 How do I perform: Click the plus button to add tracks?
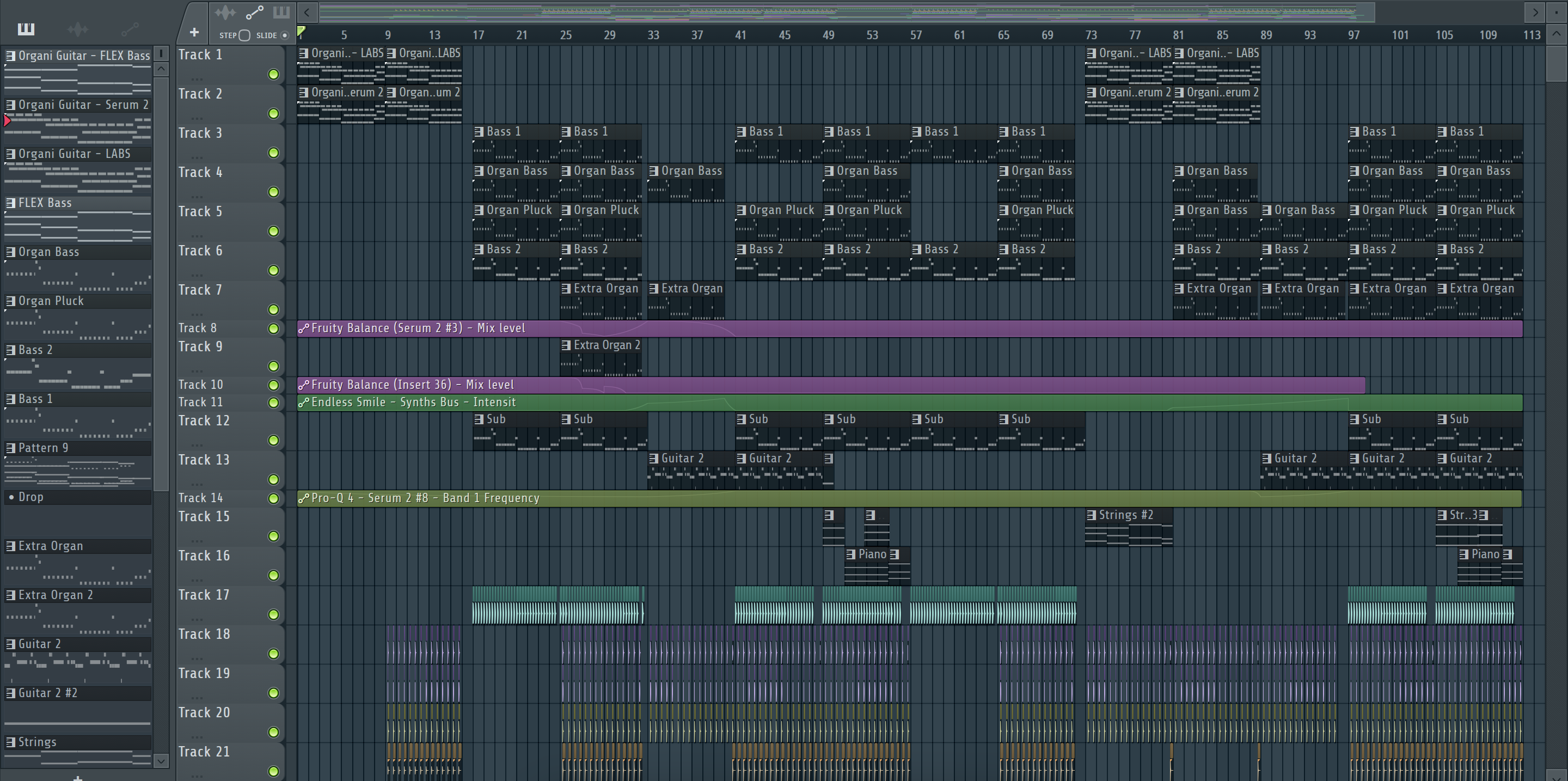coord(194,32)
